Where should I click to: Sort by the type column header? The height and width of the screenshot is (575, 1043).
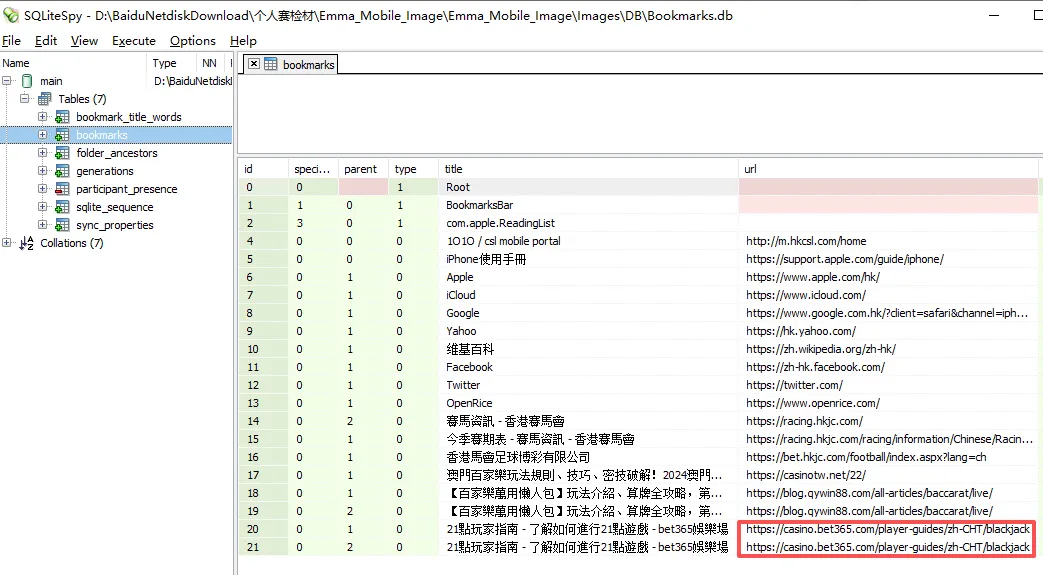(x=413, y=169)
